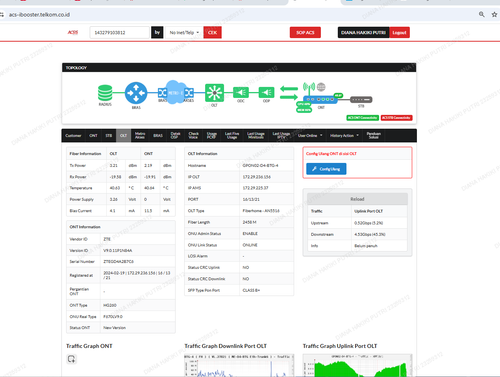Click the Status ONT New Version value
Image resolution: width=500 pixels, height=377 pixels.
[x=114, y=328]
